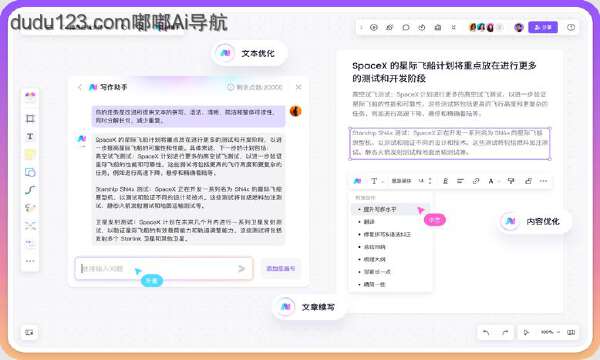The width and height of the screenshot is (600, 360).
Task: Click the send arrow in chat input
Action: [x=241, y=269]
